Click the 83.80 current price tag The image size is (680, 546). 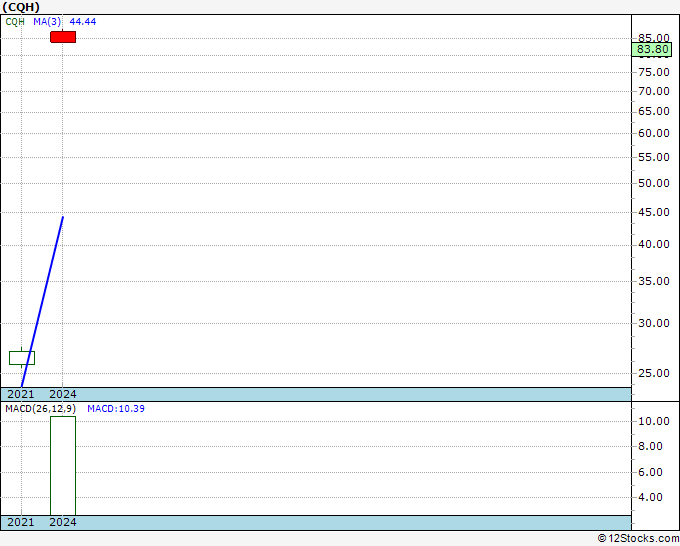pyautogui.click(x=652, y=49)
